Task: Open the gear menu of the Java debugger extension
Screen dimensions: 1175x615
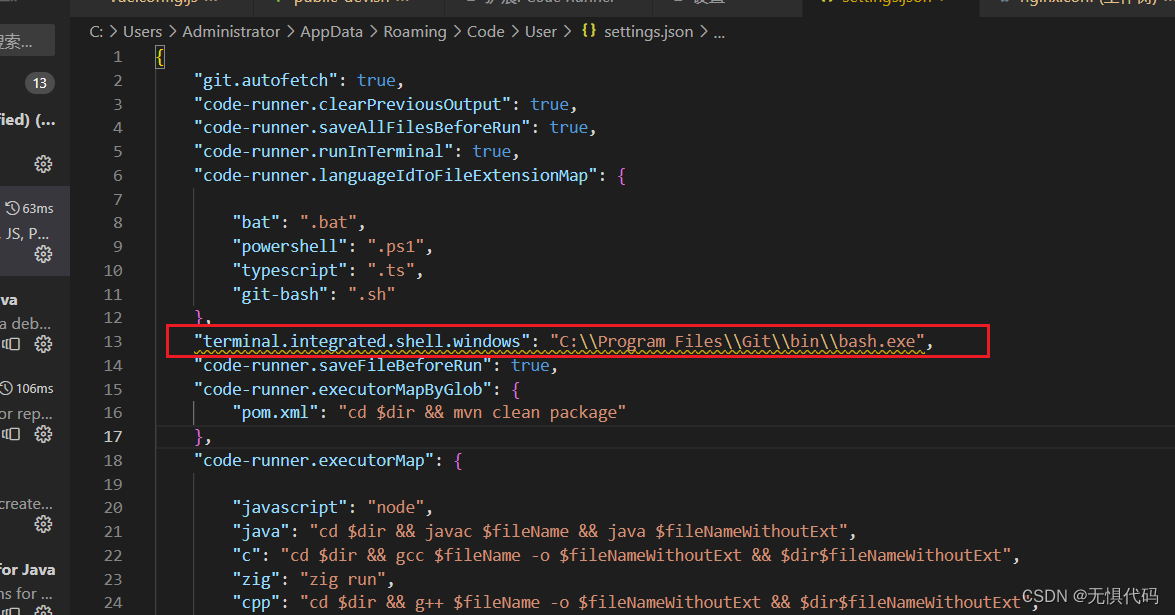Action: (x=42, y=343)
